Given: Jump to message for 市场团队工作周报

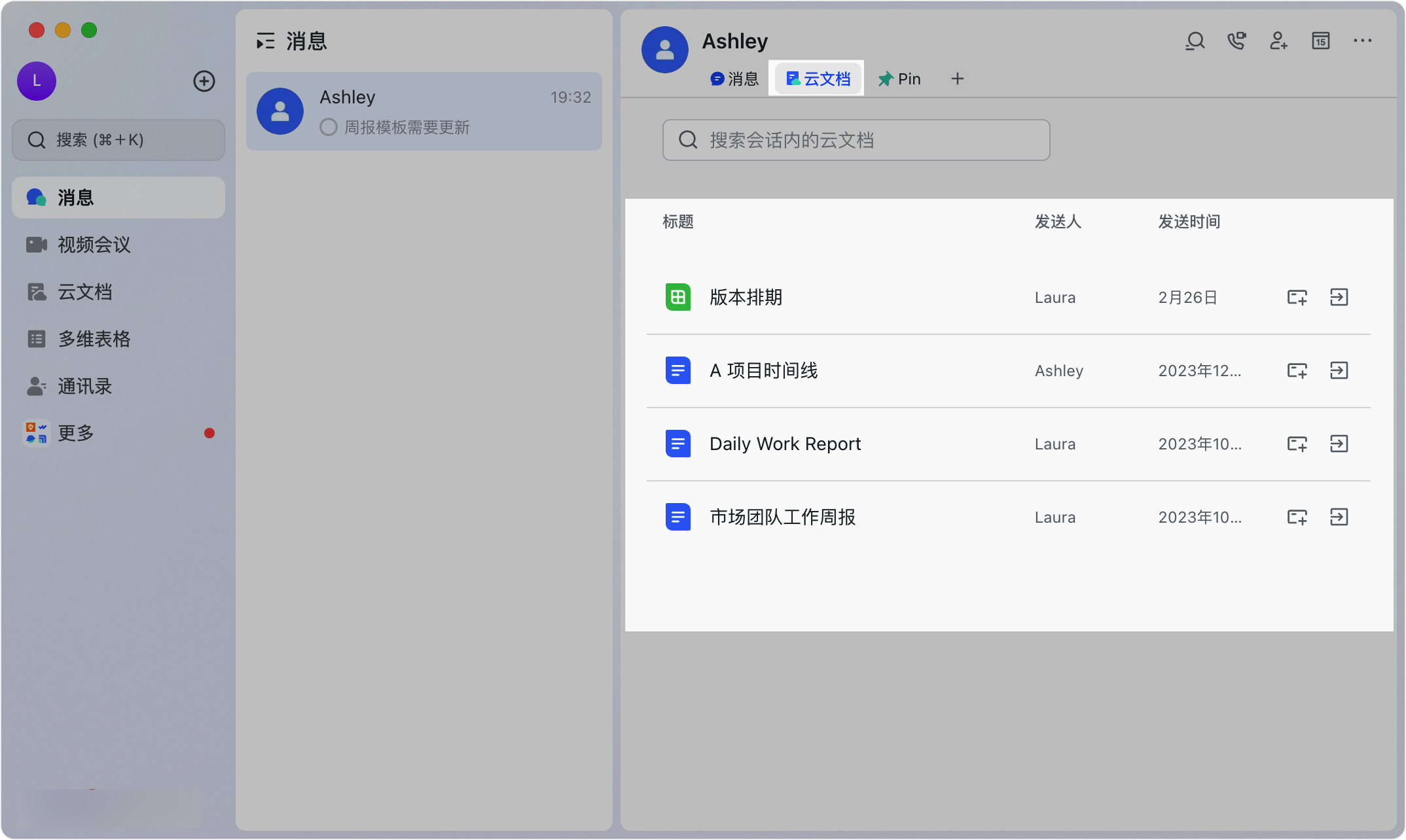Looking at the screenshot, I should [x=1339, y=517].
